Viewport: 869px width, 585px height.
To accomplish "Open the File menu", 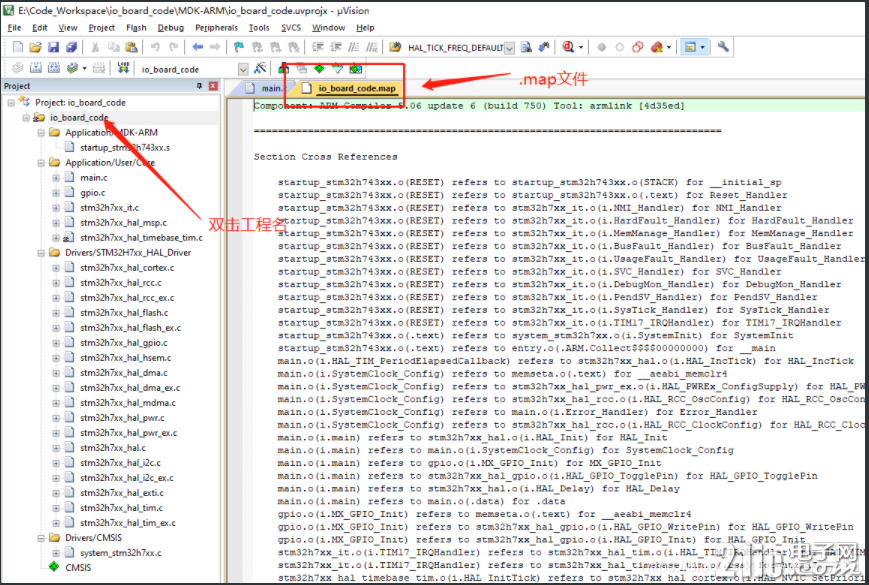I will [14, 28].
